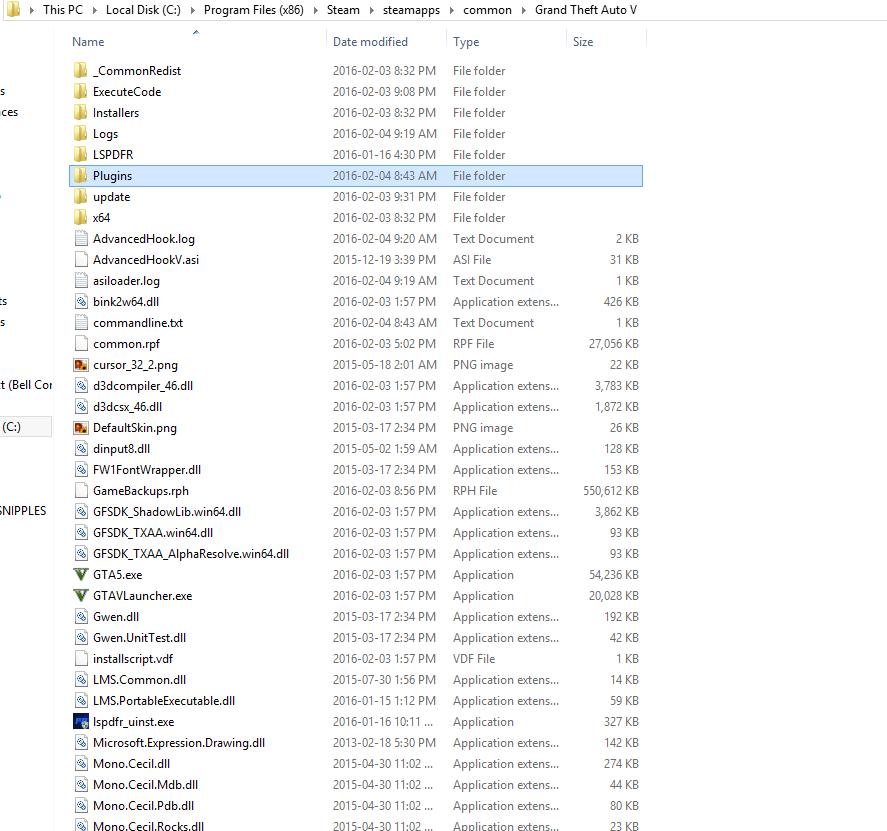This screenshot has height=831, width=887.
Task: Expand the dropdown arrow after Program Files (x86)
Action: pyautogui.click(x=315, y=10)
